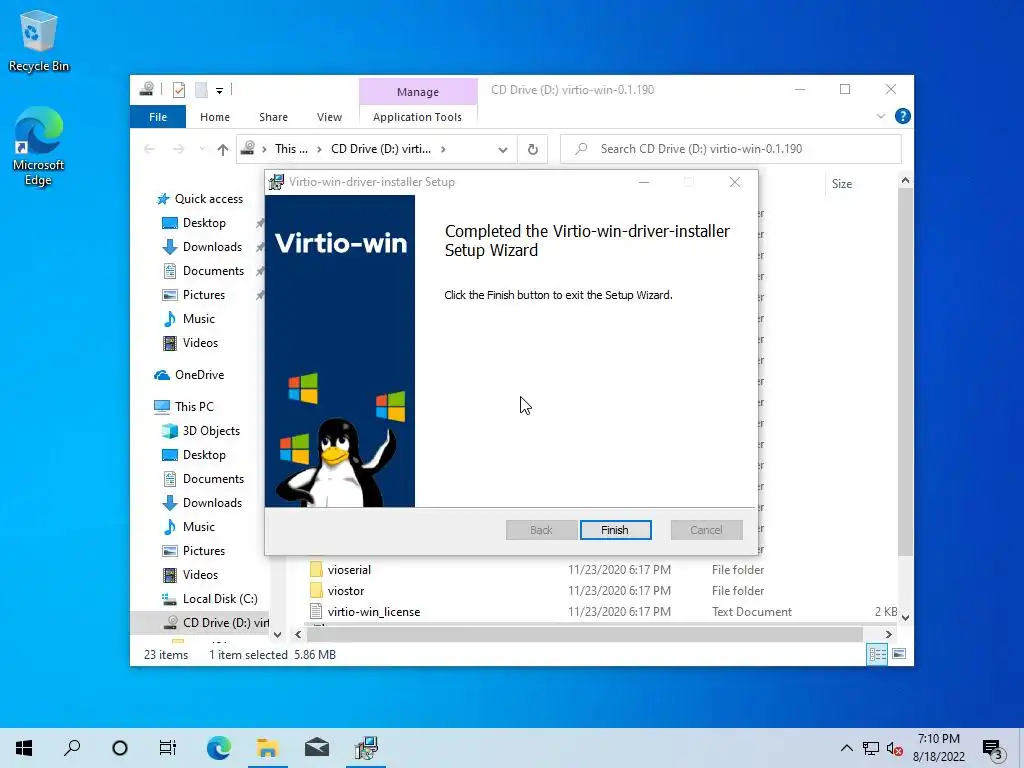Image resolution: width=1024 pixels, height=768 pixels.
Task: Open the pinned Documents under Quick access
Action: tap(213, 271)
